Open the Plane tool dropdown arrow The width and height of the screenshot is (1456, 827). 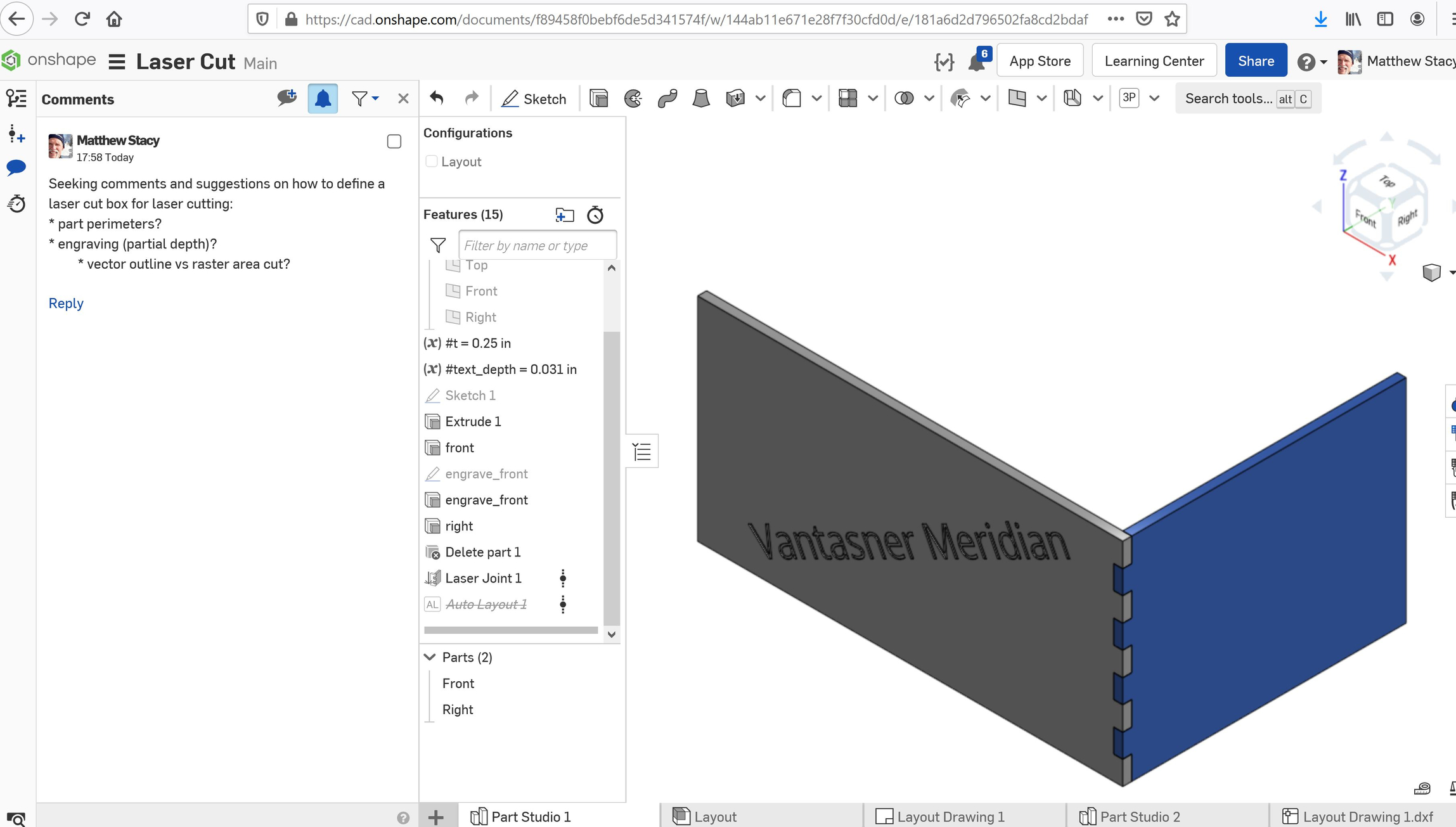click(x=1041, y=98)
